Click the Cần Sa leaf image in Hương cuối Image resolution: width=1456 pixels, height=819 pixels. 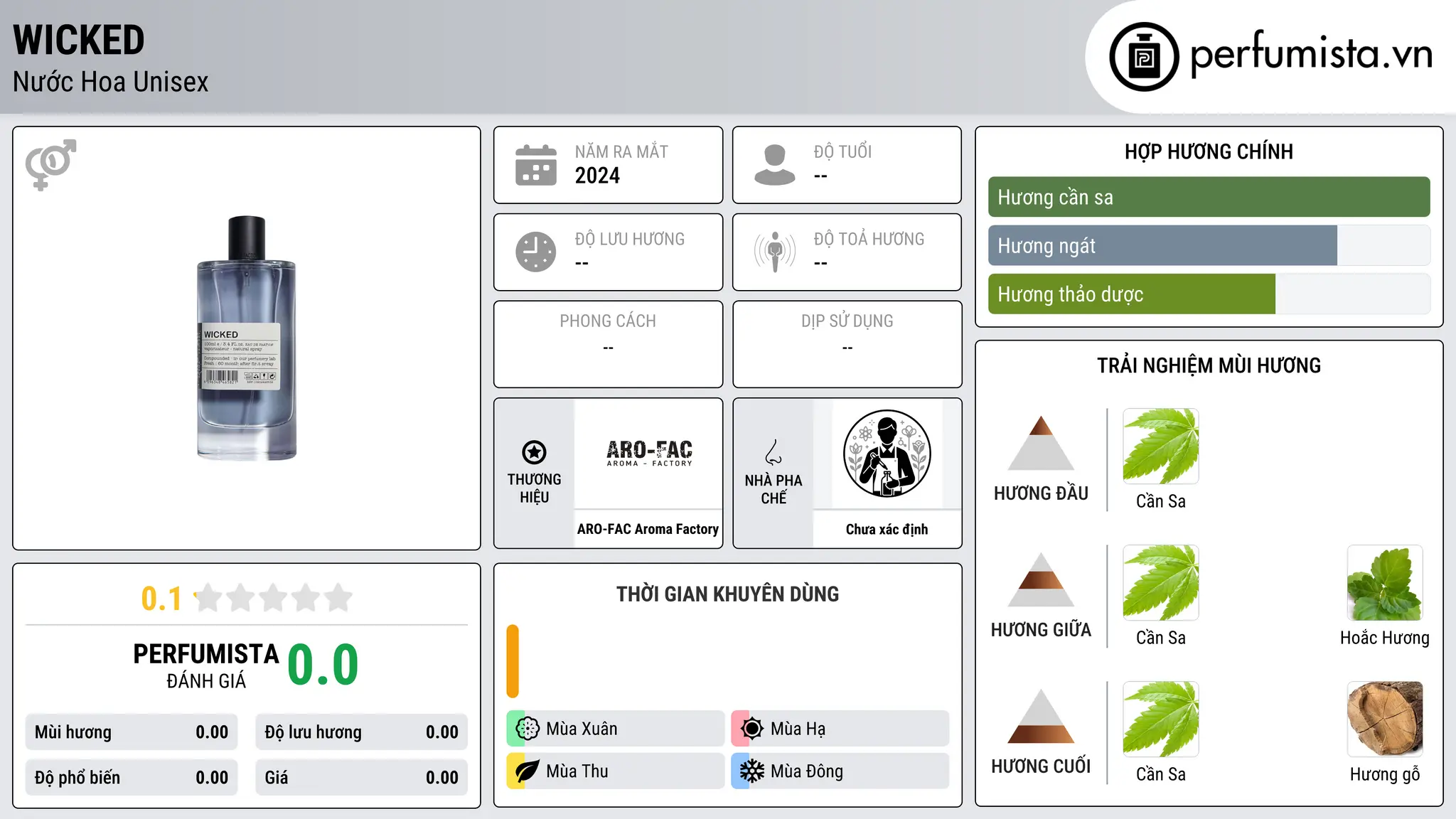coord(1161,719)
